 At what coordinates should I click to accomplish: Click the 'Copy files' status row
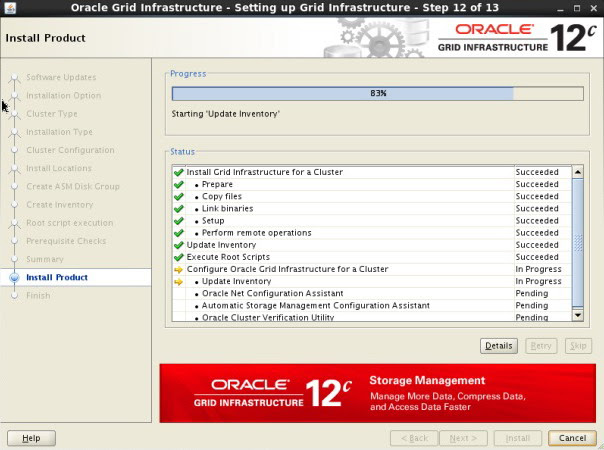pos(372,196)
